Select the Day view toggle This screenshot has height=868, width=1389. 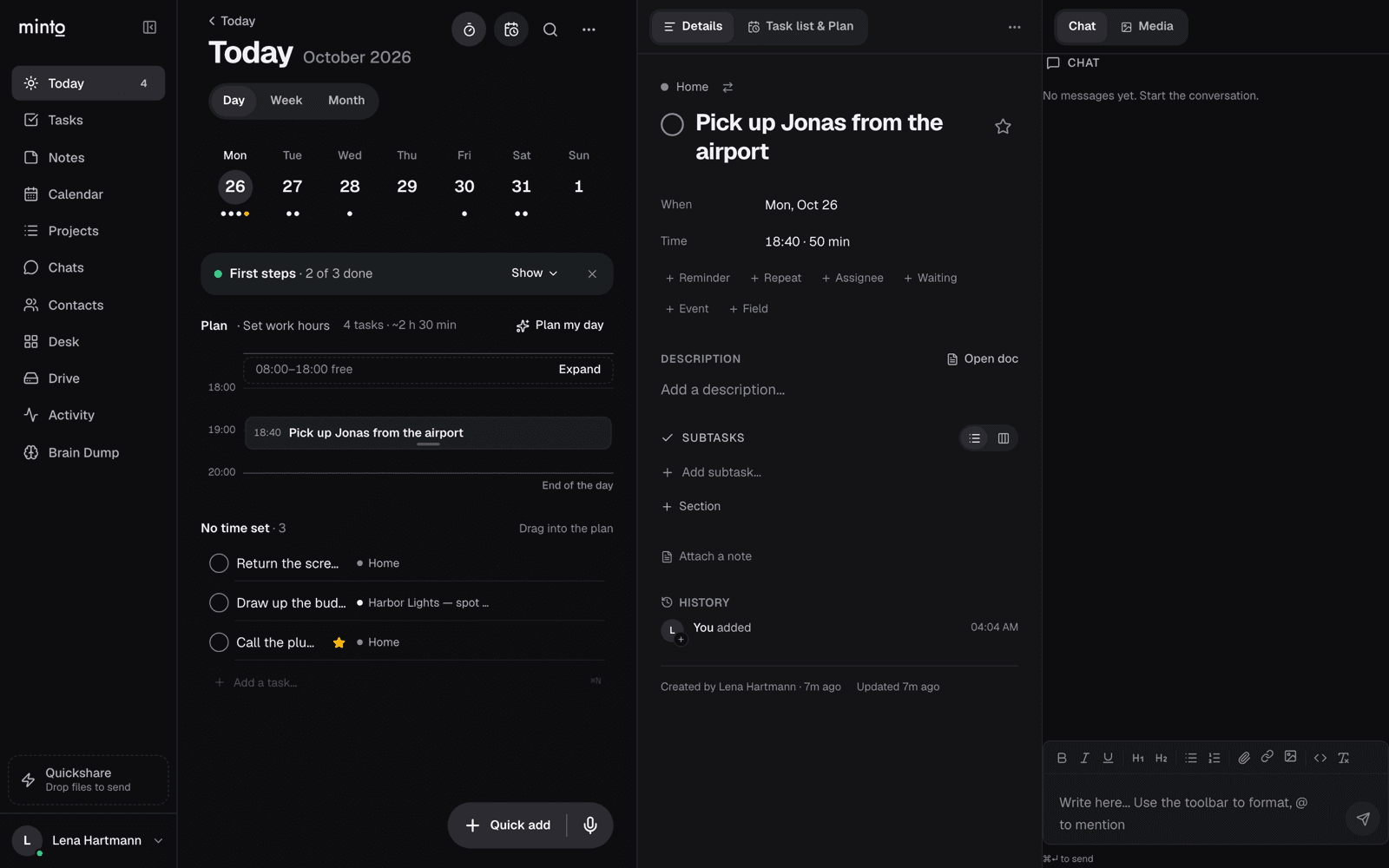[x=234, y=101]
